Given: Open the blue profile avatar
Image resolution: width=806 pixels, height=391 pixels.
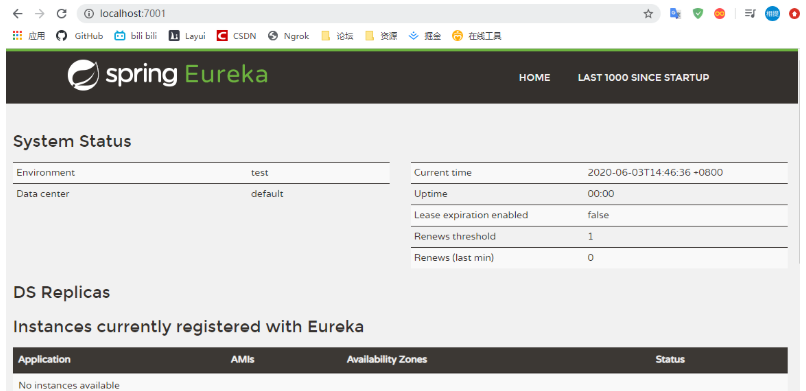Looking at the screenshot, I should (772, 14).
